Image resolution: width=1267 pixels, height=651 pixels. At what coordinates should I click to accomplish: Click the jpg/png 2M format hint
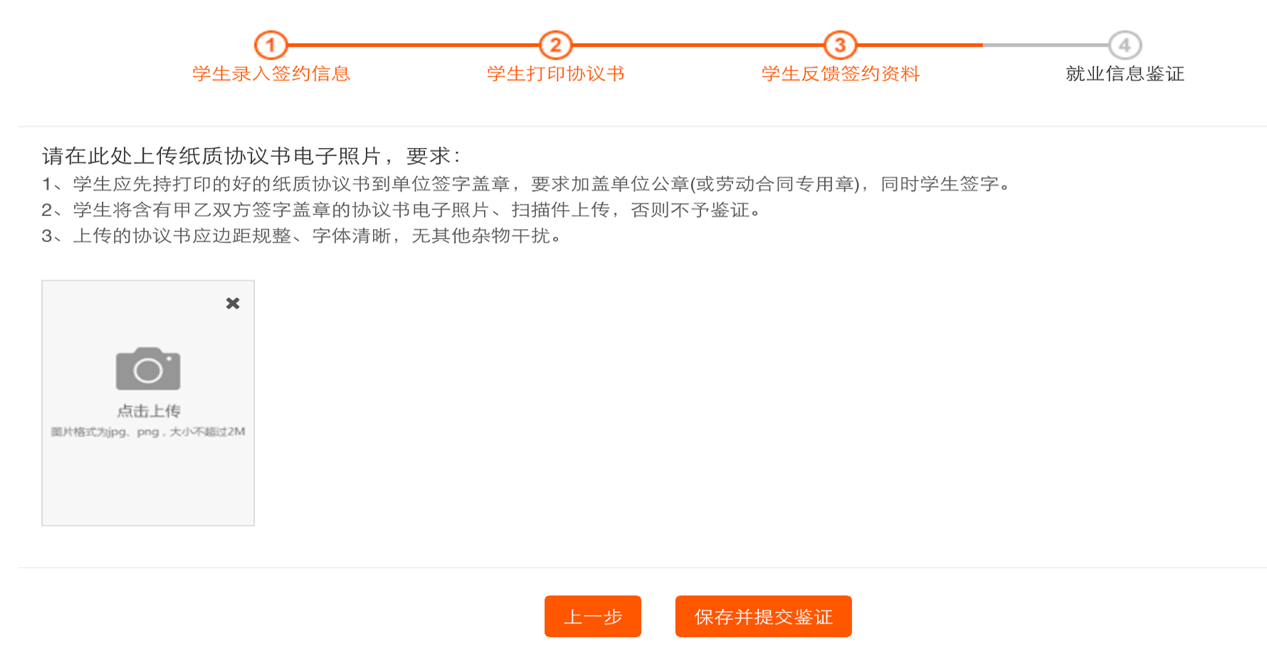(x=148, y=432)
